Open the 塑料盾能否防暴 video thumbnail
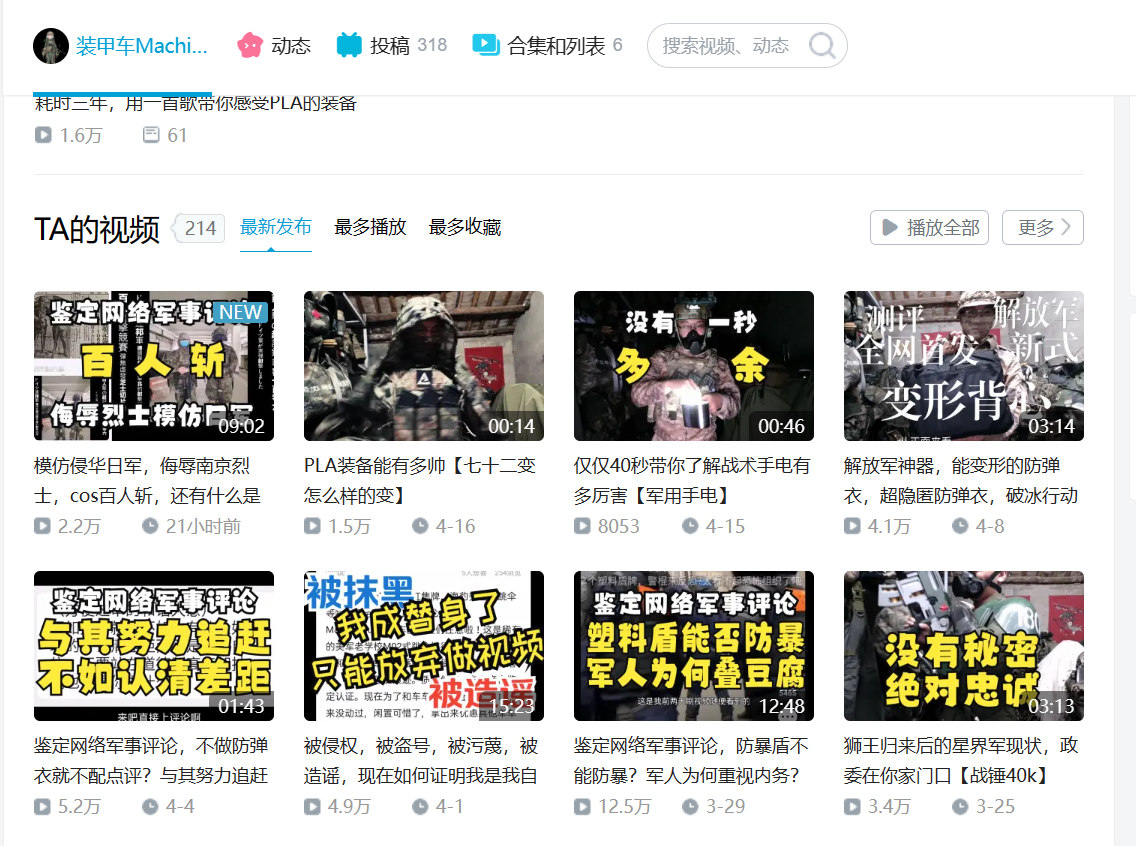Image resolution: width=1136 pixels, height=846 pixels. (x=694, y=646)
